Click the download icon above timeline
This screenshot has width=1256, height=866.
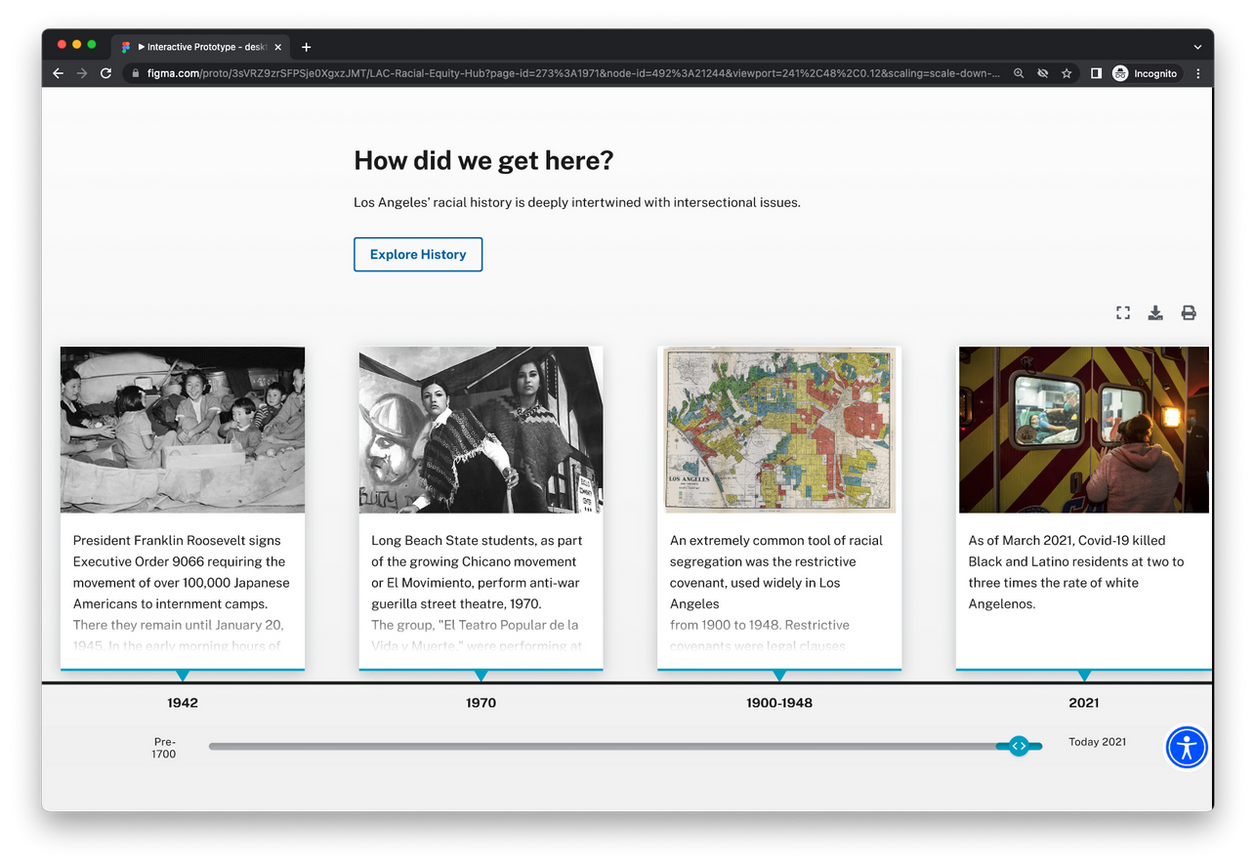point(1155,313)
